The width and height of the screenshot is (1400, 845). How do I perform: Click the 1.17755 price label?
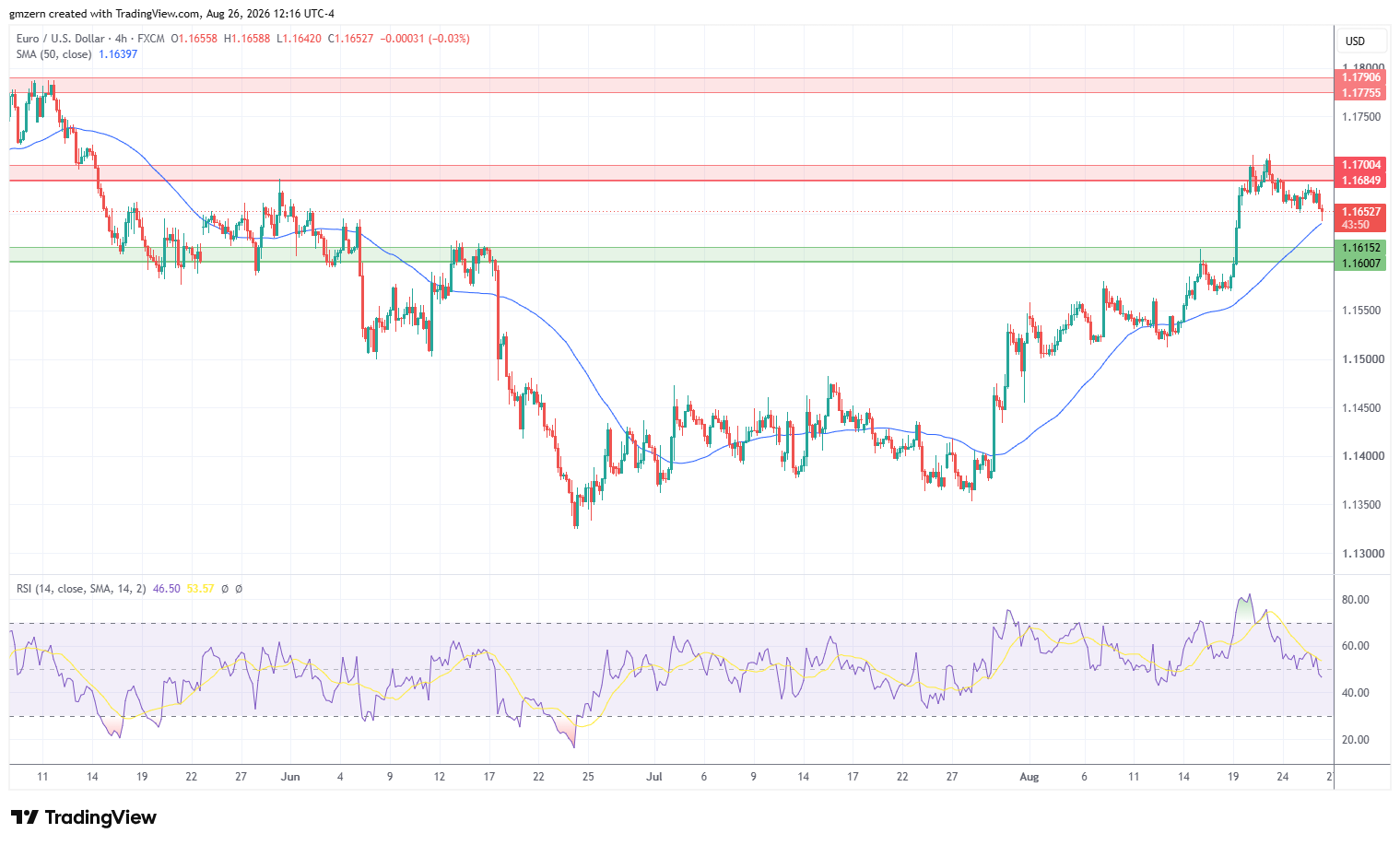pyautogui.click(x=1361, y=93)
